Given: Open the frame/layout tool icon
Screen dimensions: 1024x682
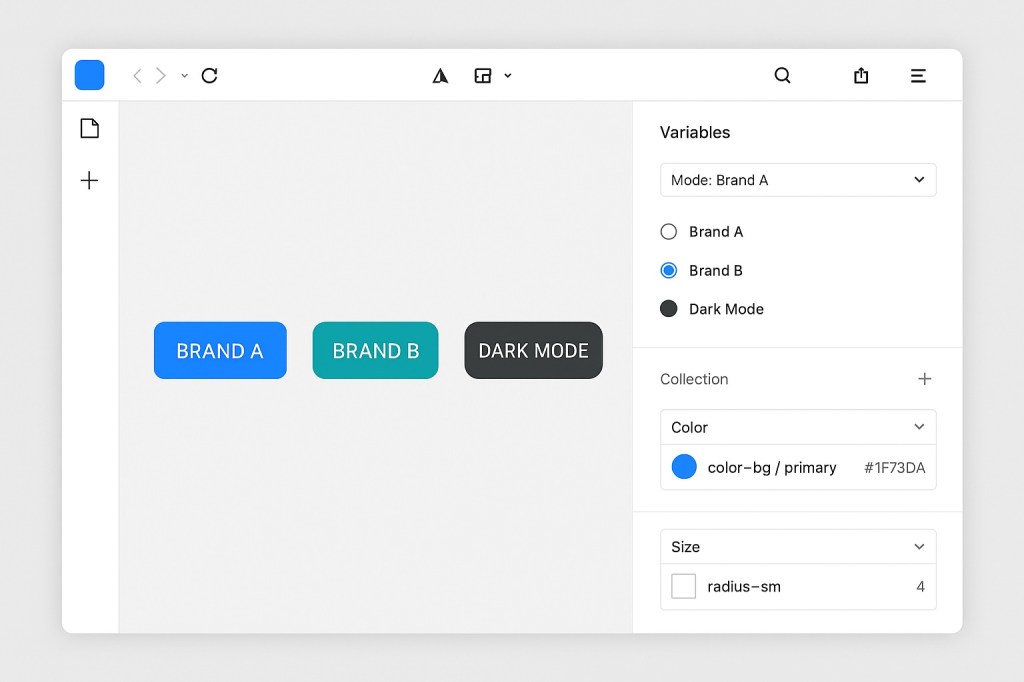Looking at the screenshot, I should [484, 75].
